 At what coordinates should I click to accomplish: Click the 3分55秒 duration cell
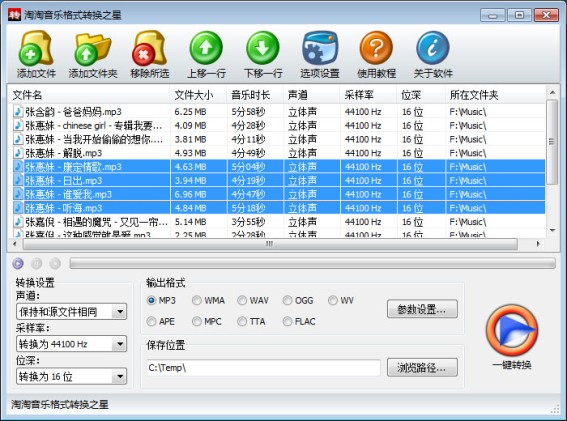(248, 222)
